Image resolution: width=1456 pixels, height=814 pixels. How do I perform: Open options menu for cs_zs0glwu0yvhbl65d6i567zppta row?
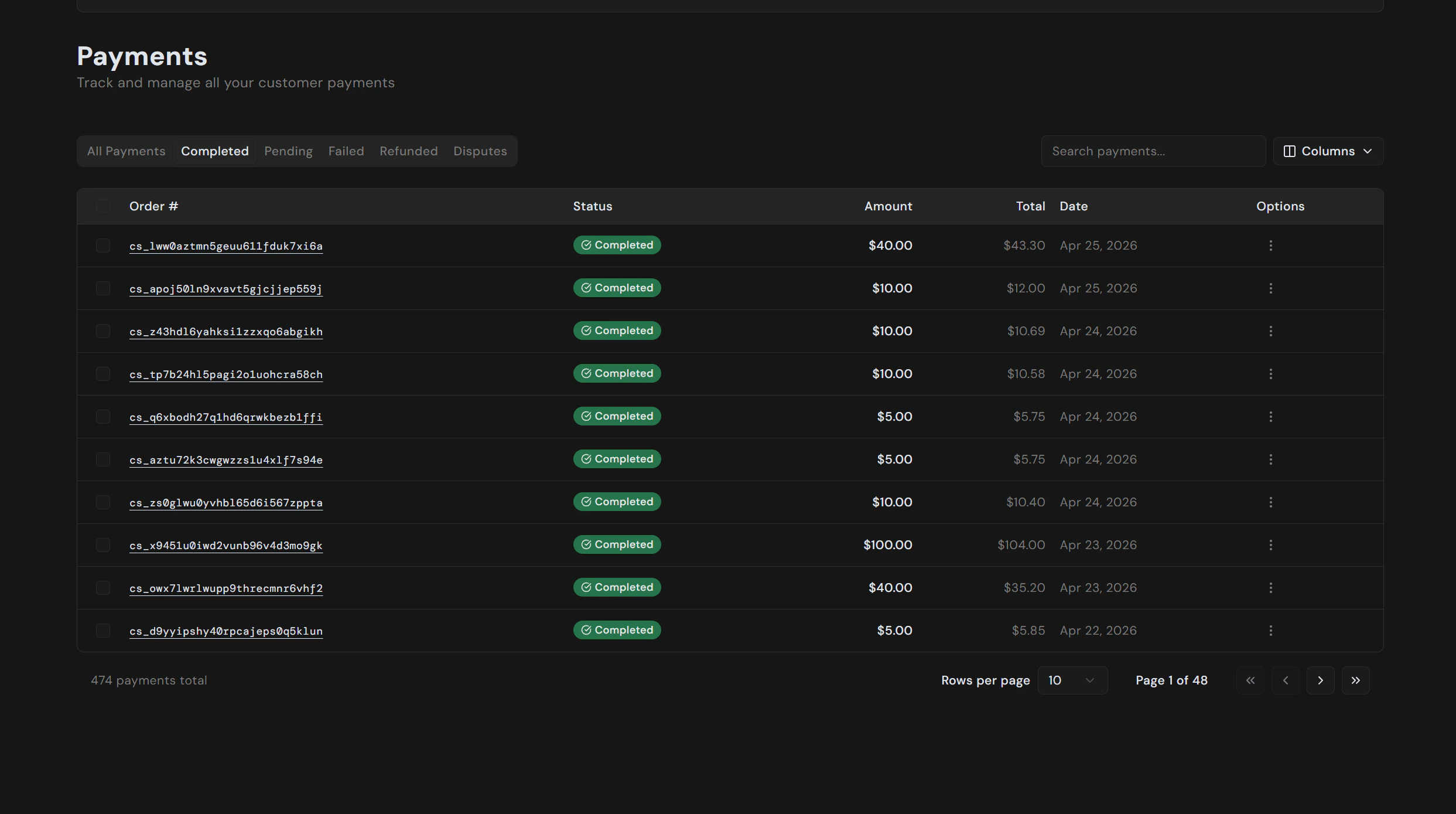click(x=1270, y=502)
